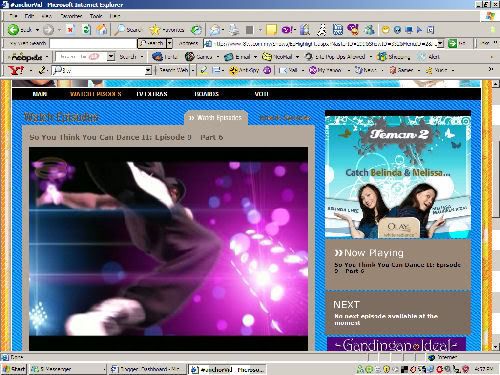The width and height of the screenshot is (500, 375).
Task: Click the red Stop loading icon
Action: pyautogui.click(x=71, y=30)
